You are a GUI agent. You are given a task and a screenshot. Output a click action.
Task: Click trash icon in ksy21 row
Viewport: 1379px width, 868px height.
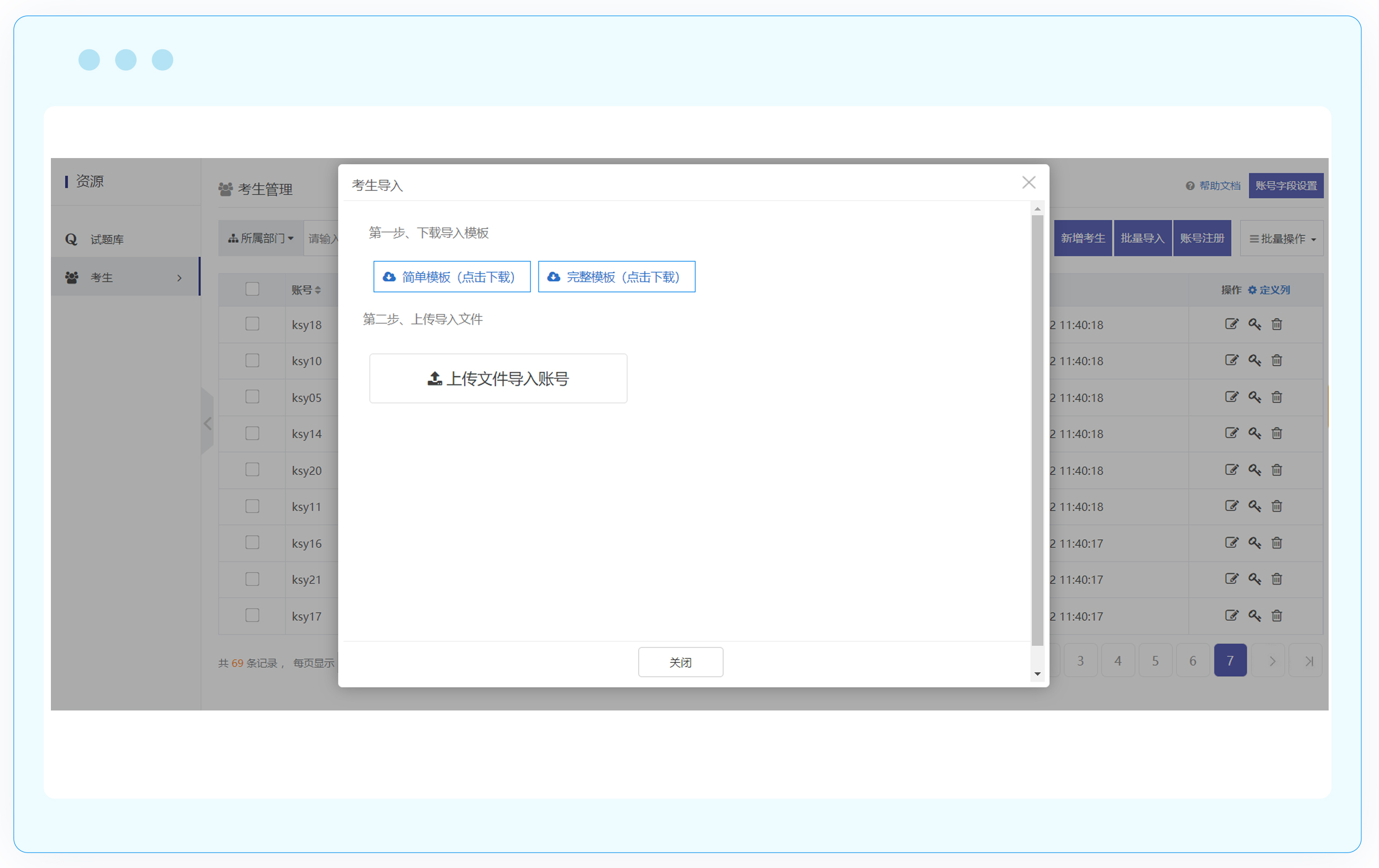tap(1277, 579)
